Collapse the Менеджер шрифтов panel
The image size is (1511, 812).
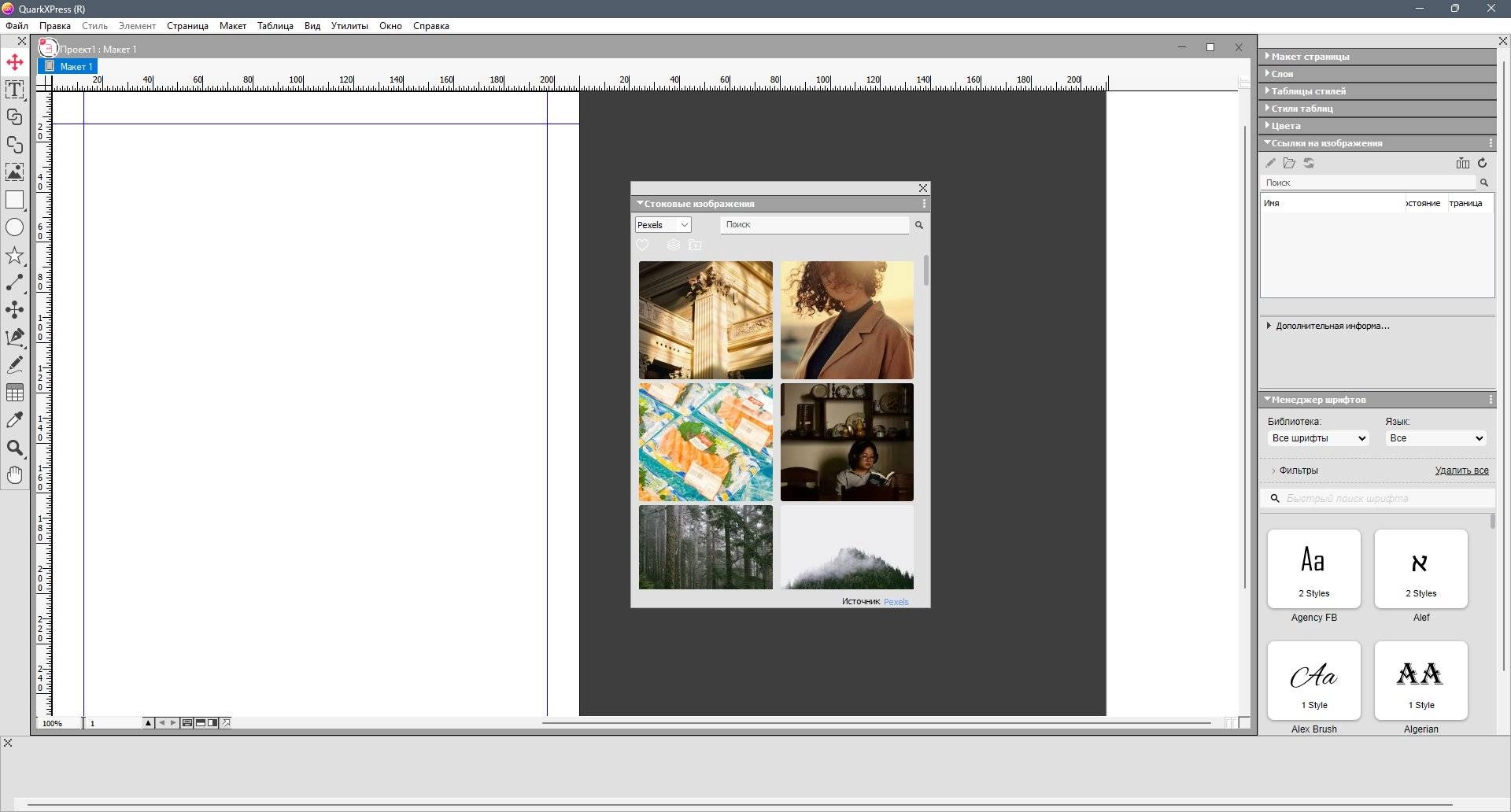tap(1267, 399)
